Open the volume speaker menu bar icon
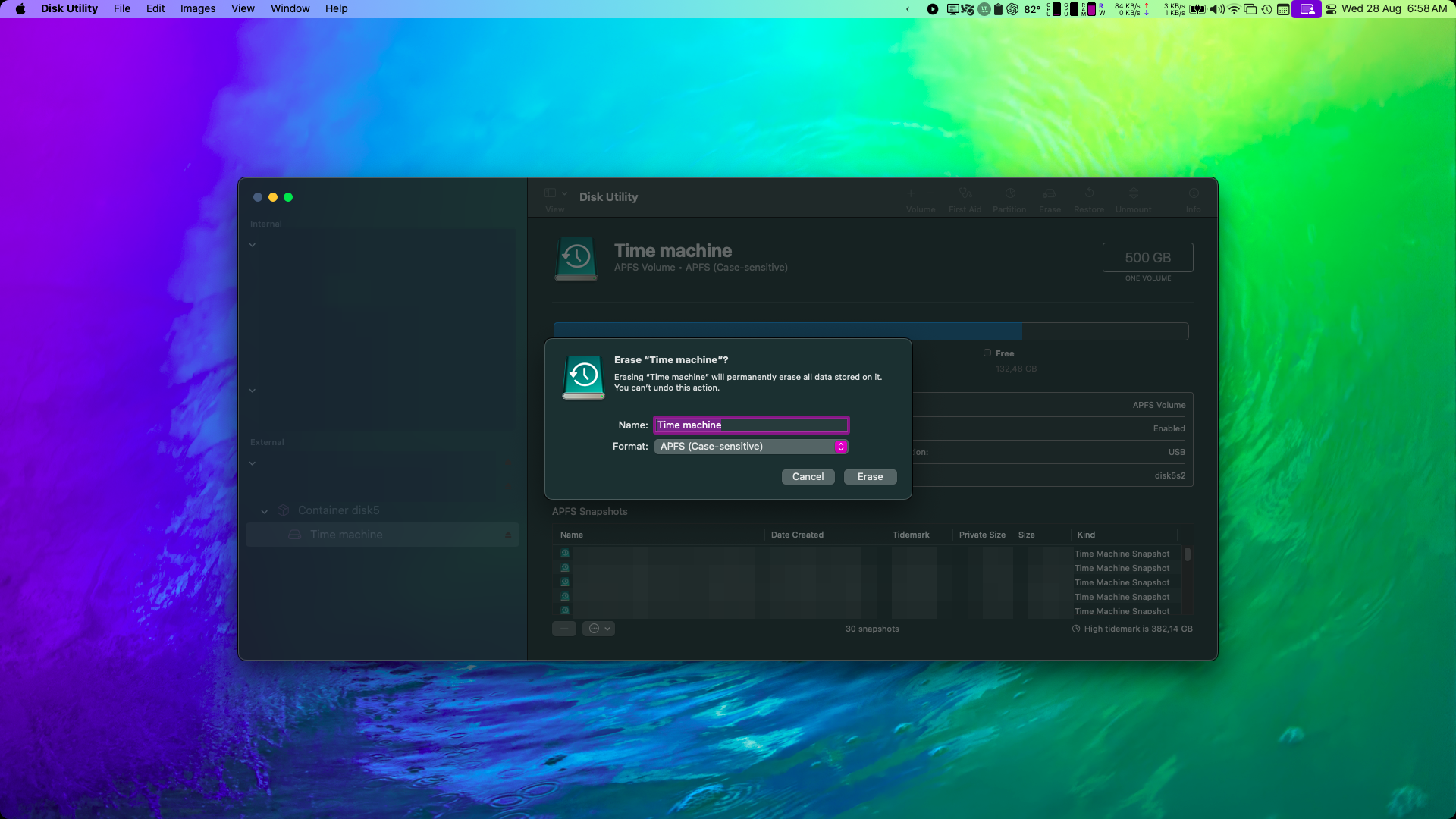Image resolution: width=1456 pixels, height=819 pixels. [1217, 9]
